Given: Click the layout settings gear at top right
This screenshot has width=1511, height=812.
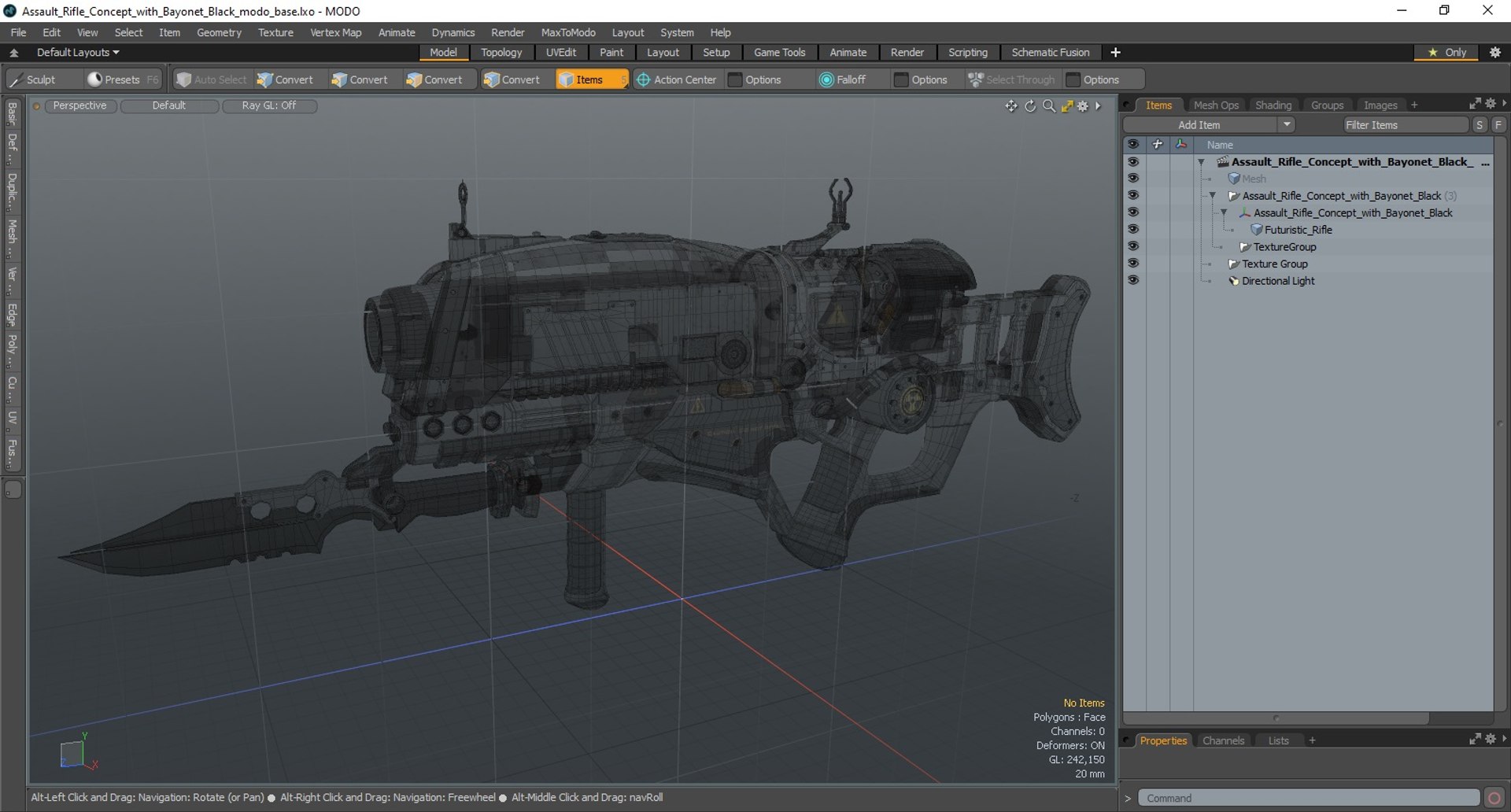Looking at the screenshot, I should pyautogui.click(x=1495, y=53).
